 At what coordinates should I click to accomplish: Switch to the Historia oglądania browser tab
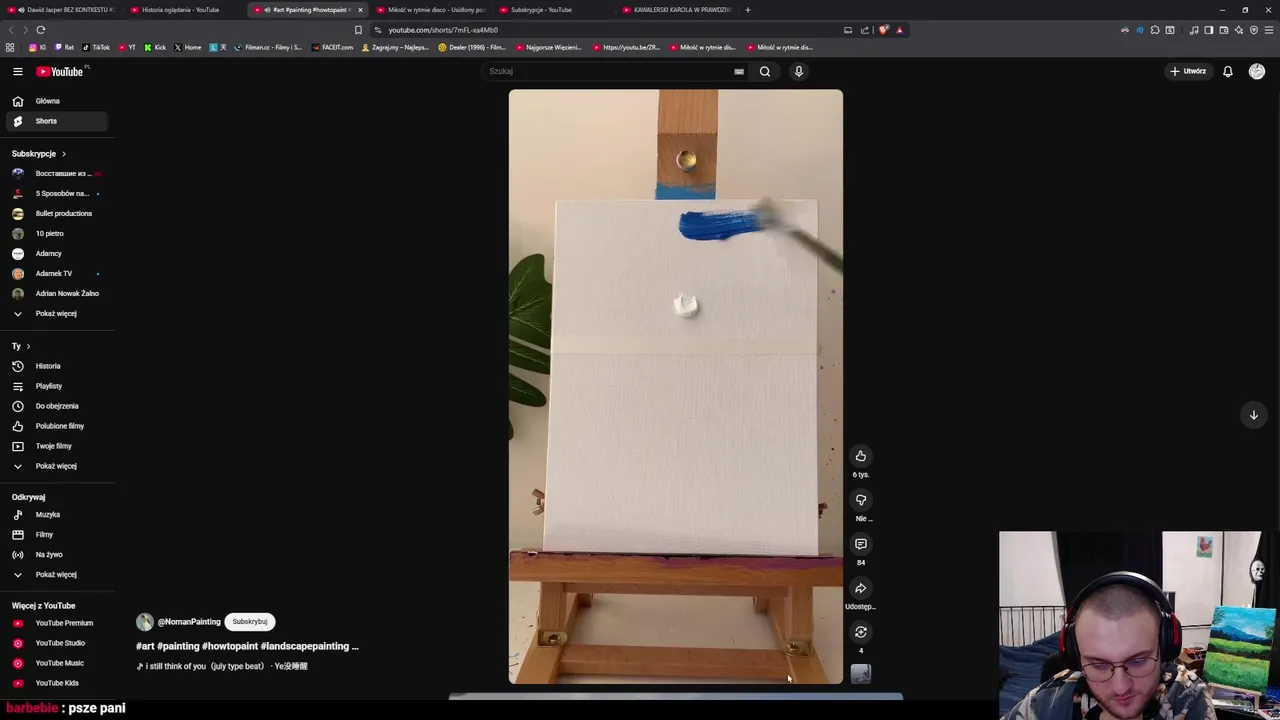tap(180, 10)
